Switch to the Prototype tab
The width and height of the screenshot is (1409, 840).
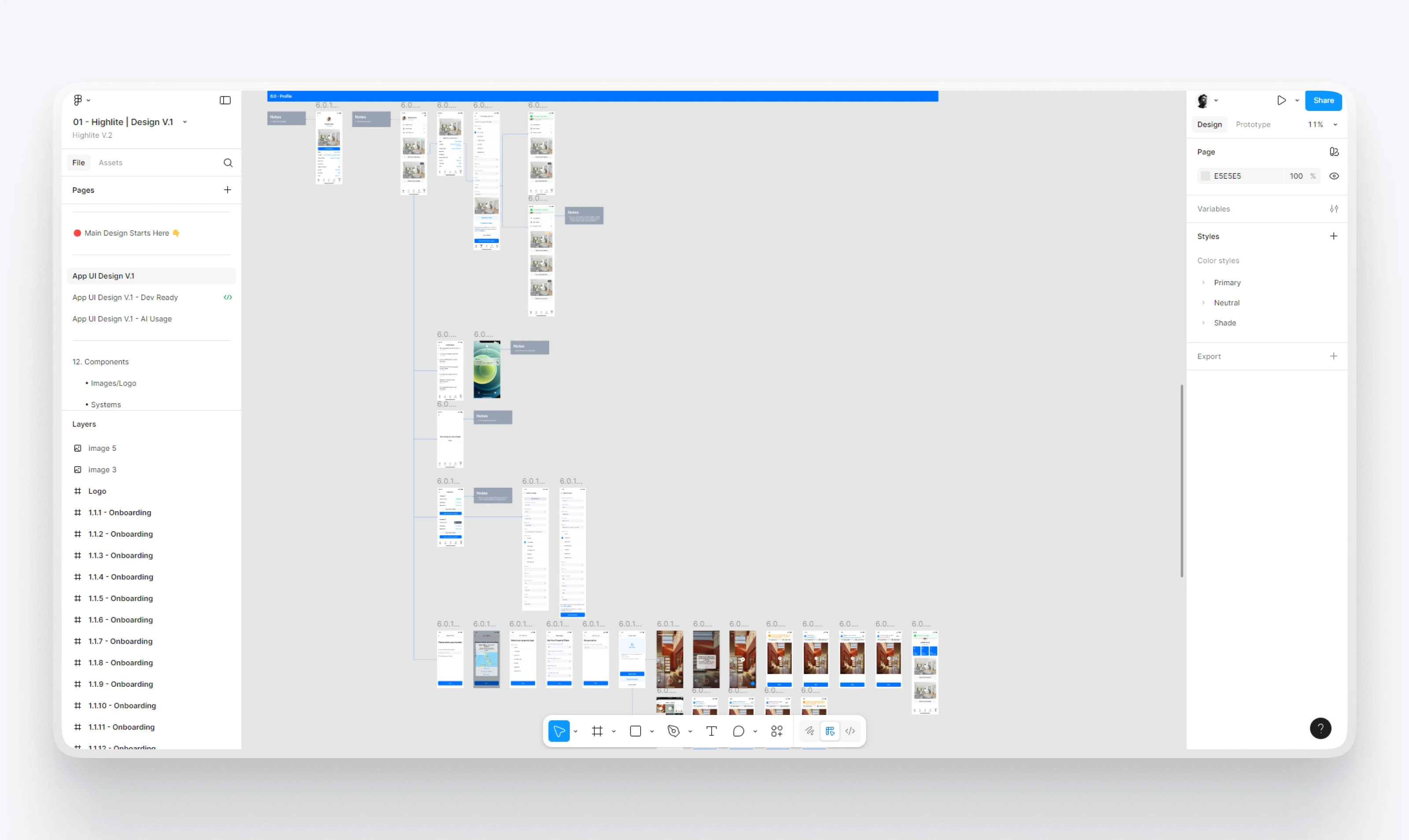point(1253,125)
